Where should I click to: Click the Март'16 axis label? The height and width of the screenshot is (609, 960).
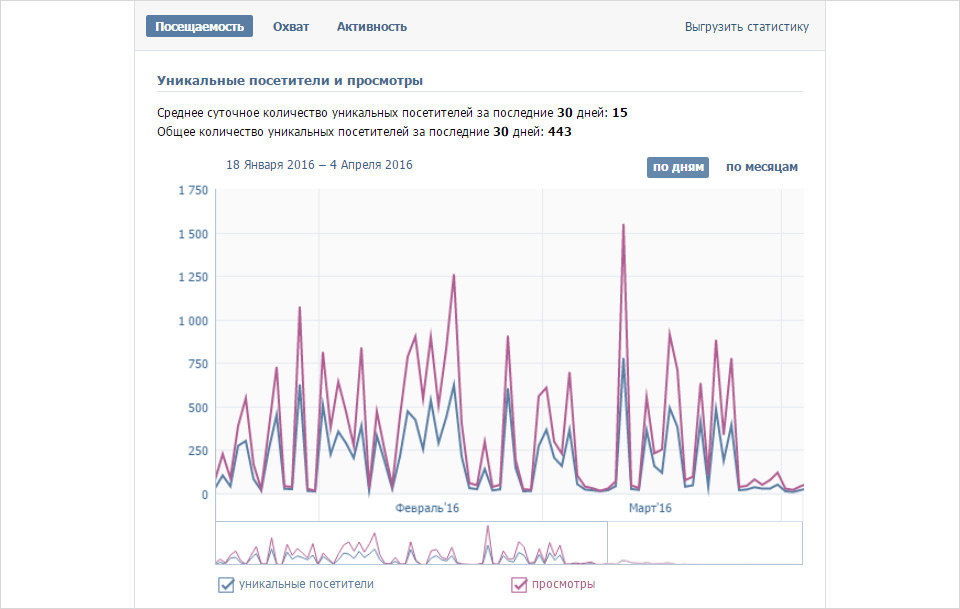click(650, 508)
